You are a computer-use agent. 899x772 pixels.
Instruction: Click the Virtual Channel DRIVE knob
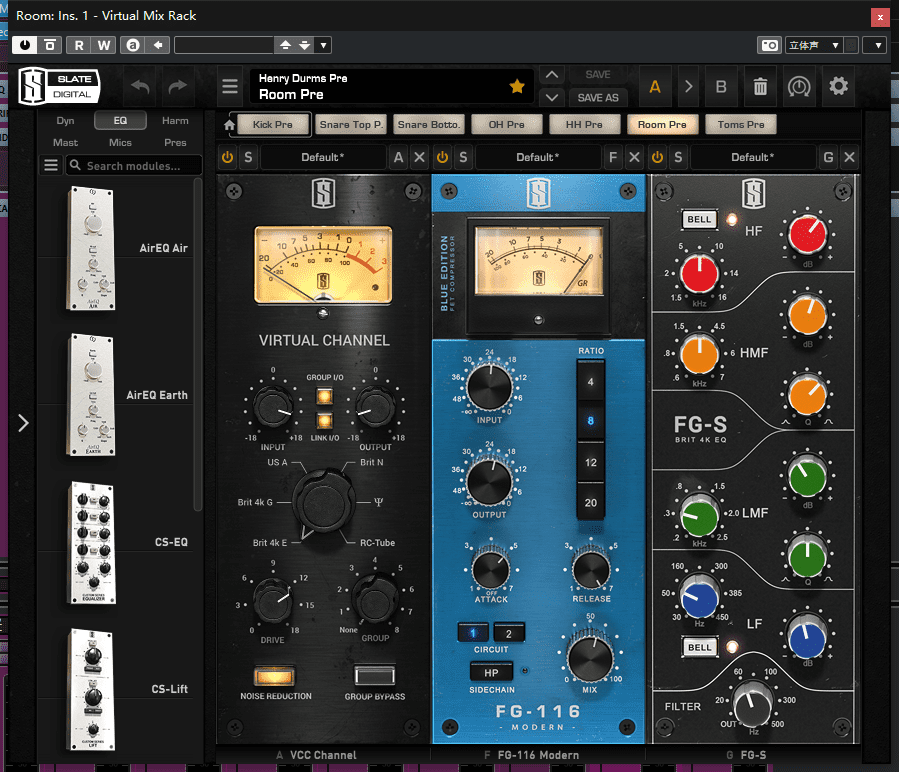click(273, 602)
